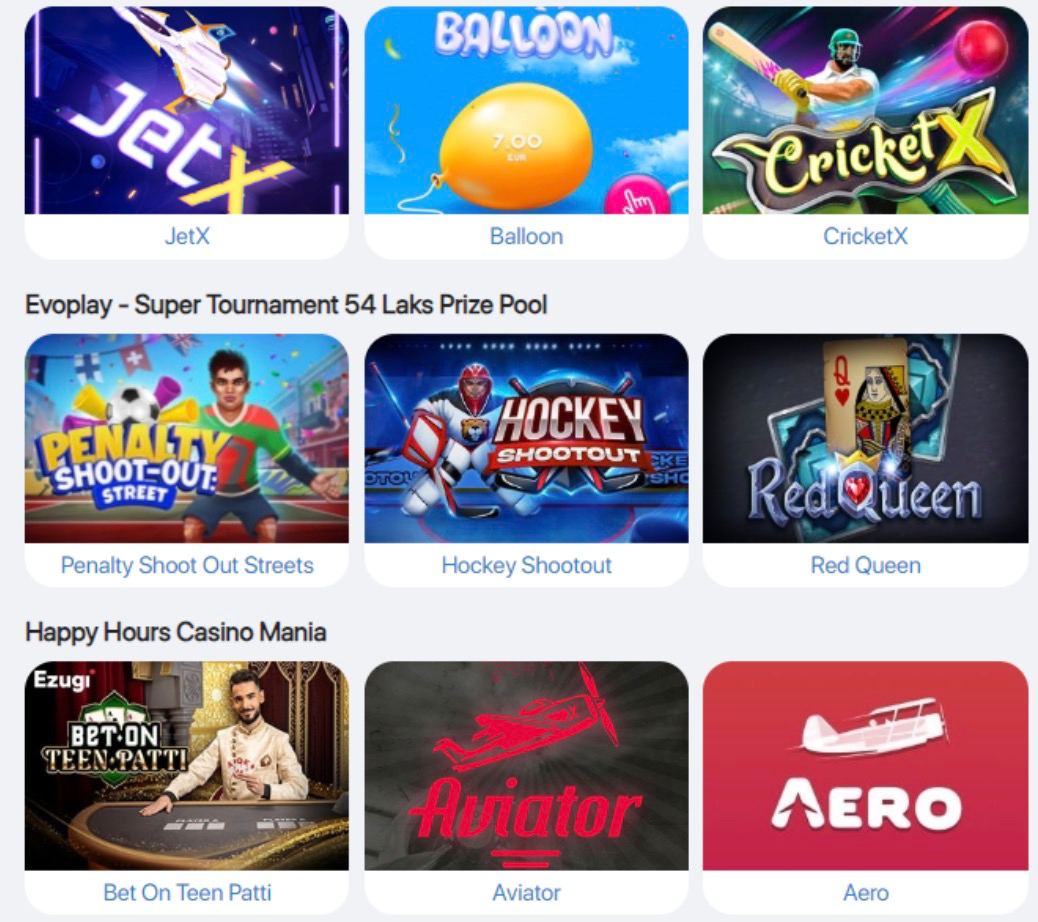
Task: Open the JetX game thumbnail
Action: point(187,111)
